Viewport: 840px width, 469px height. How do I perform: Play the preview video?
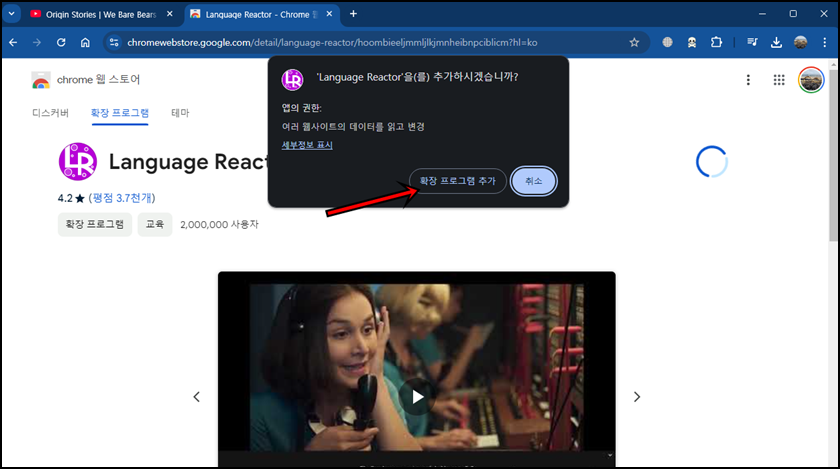(417, 397)
